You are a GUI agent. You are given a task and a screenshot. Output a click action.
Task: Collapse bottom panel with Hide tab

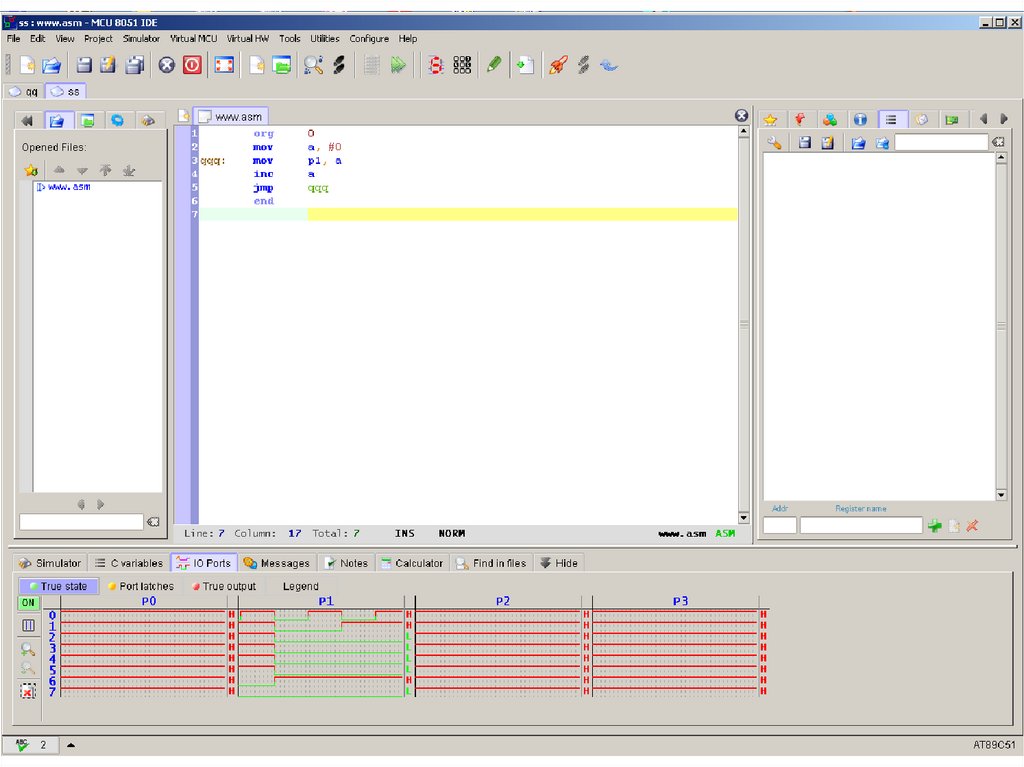pyautogui.click(x=558, y=563)
